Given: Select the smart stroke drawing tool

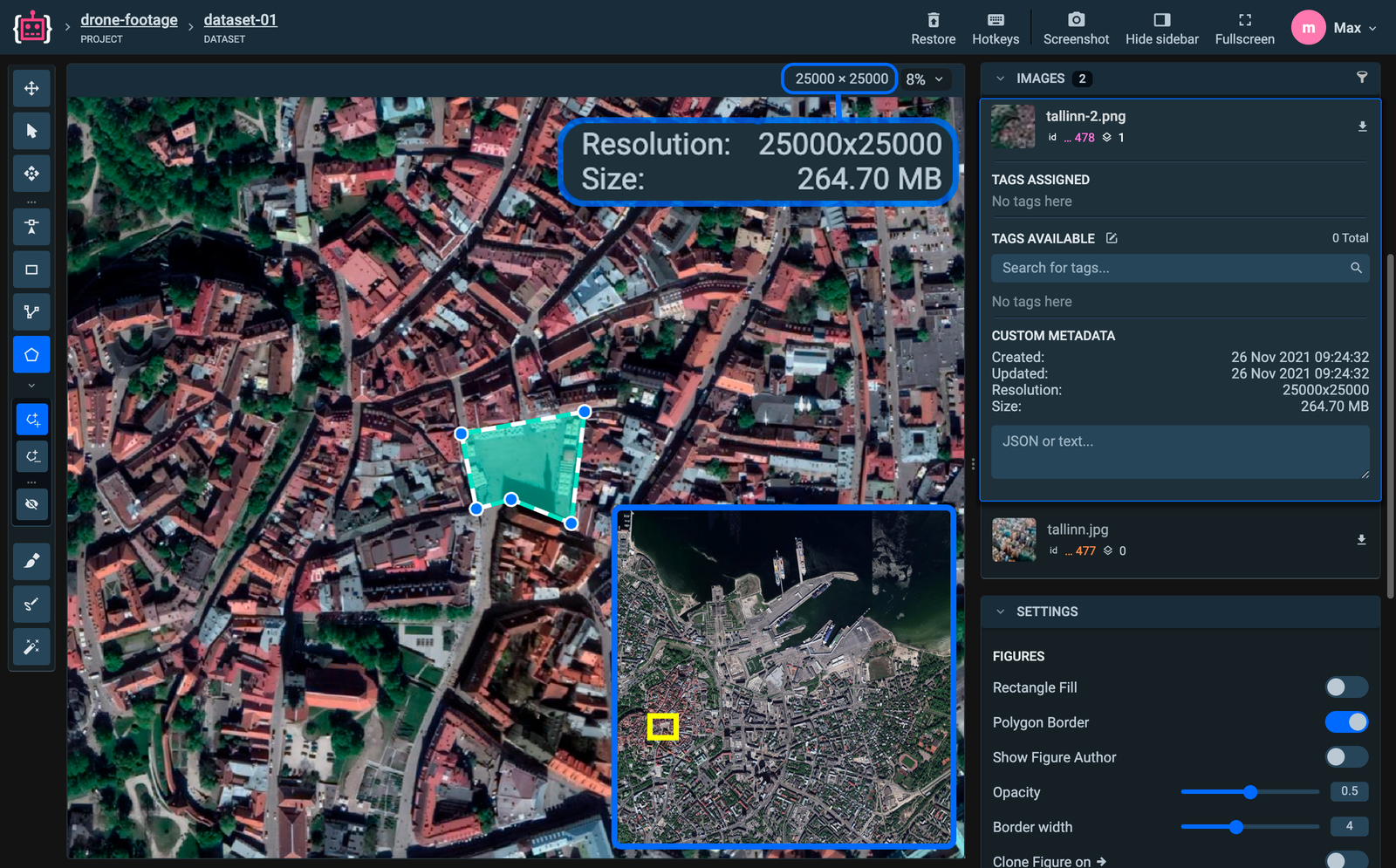Looking at the screenshot, I should (x=31, y=604).
